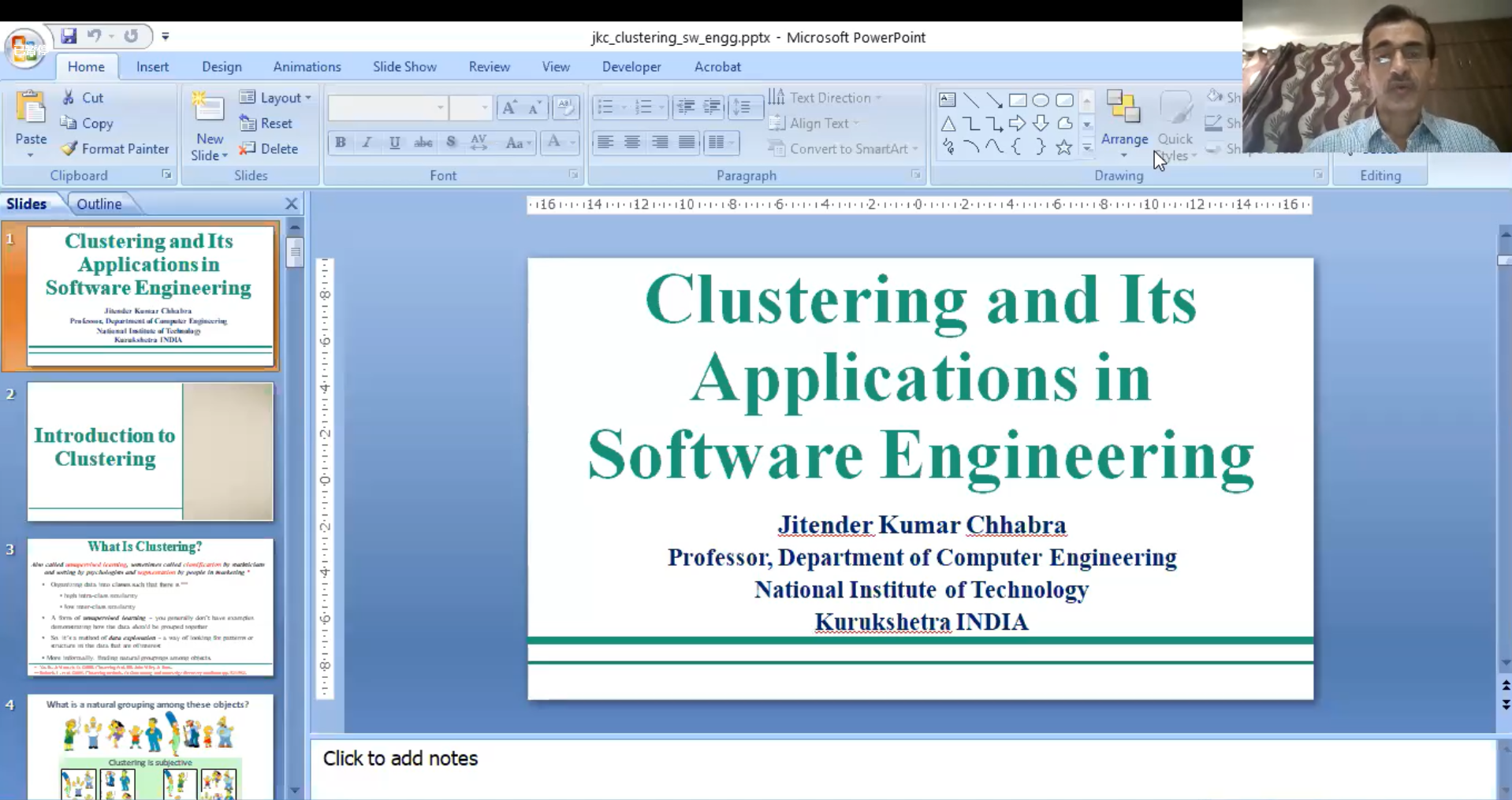Click the Office button
This screenshot has height=800, width=1512.
point(24,49)
